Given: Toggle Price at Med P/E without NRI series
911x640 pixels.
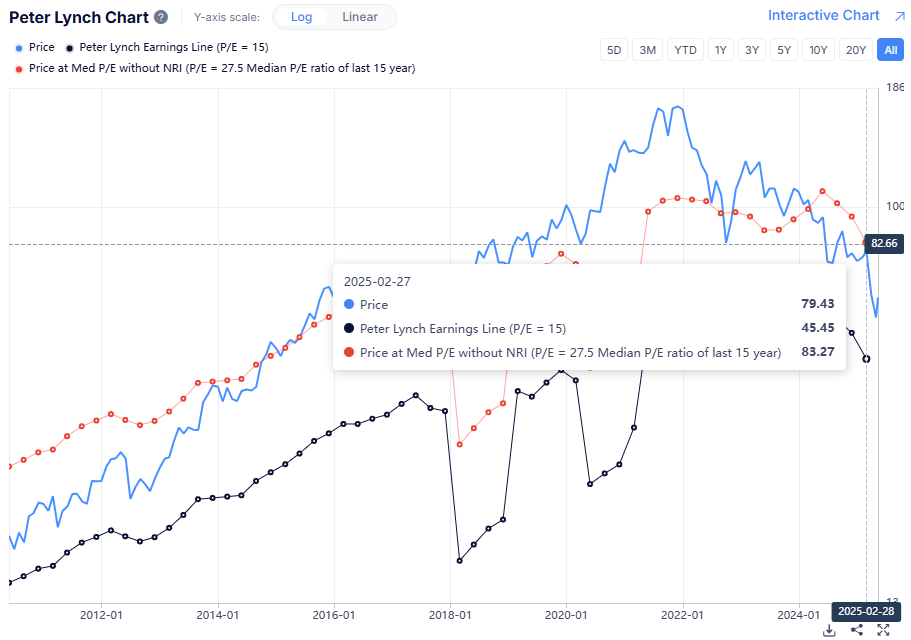Looking at the screenshot, I should (x=215, y=68).
